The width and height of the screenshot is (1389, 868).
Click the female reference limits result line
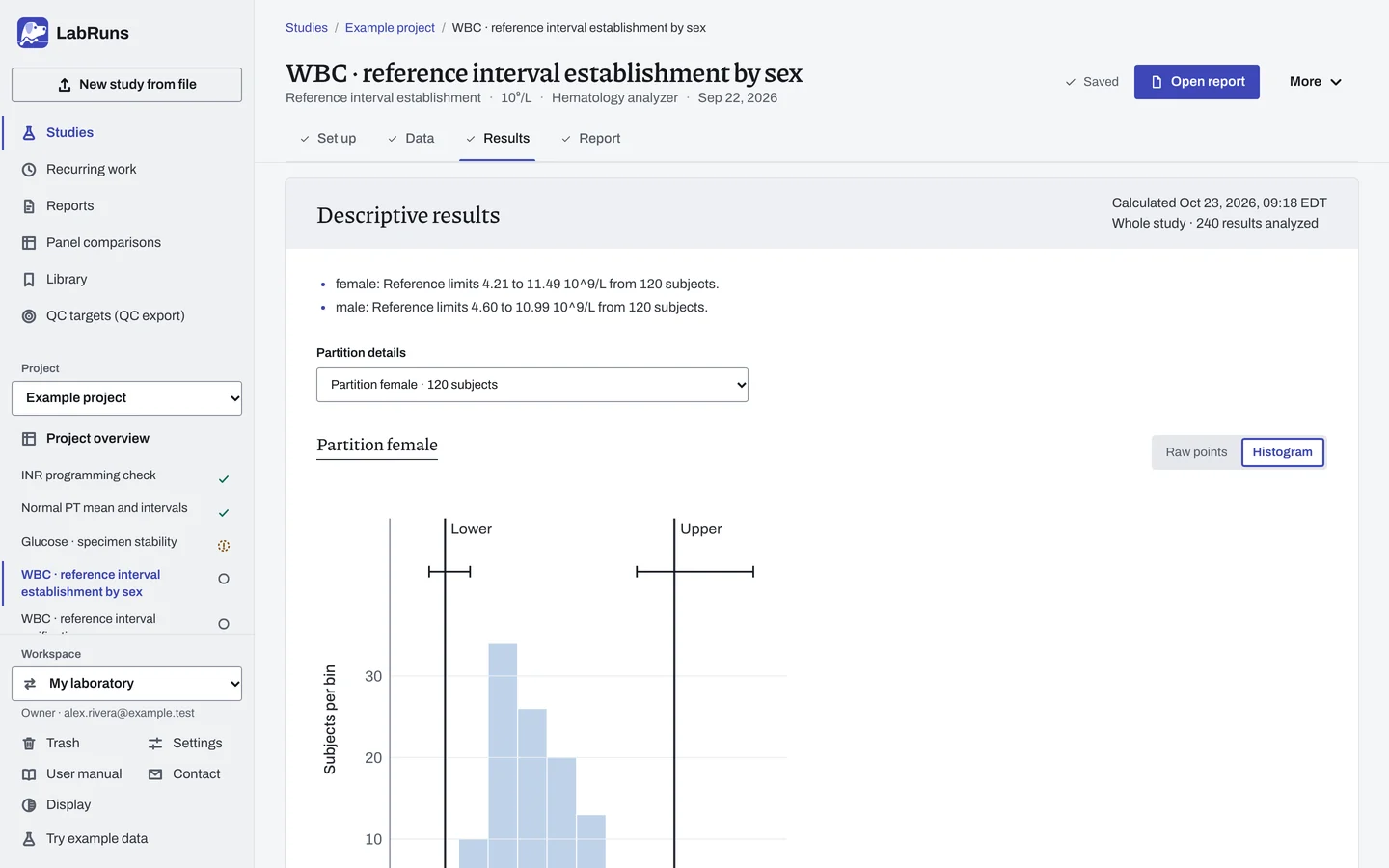point(527,285)
